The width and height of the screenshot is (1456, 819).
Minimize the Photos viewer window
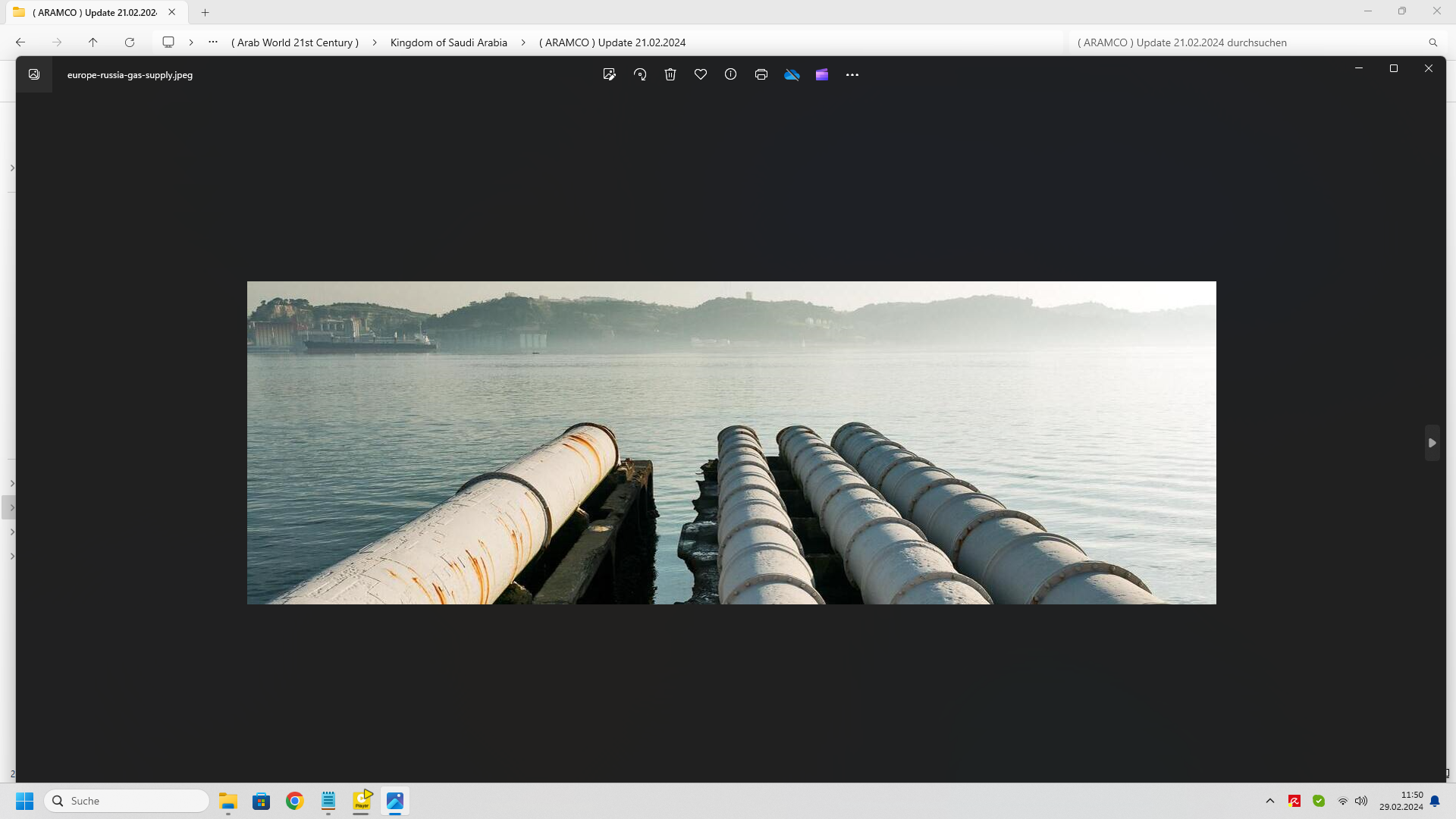1359,68
